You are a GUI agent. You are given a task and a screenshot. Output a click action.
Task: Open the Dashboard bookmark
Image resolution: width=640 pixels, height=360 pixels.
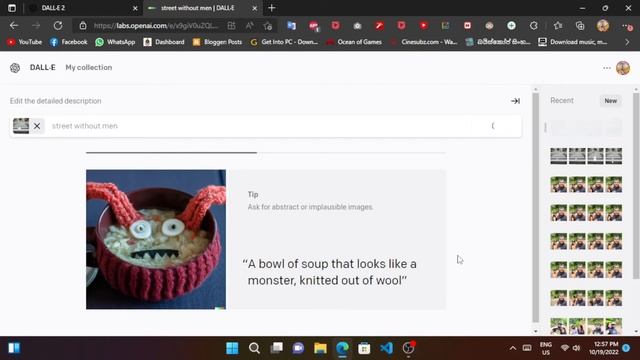point(164,42)
